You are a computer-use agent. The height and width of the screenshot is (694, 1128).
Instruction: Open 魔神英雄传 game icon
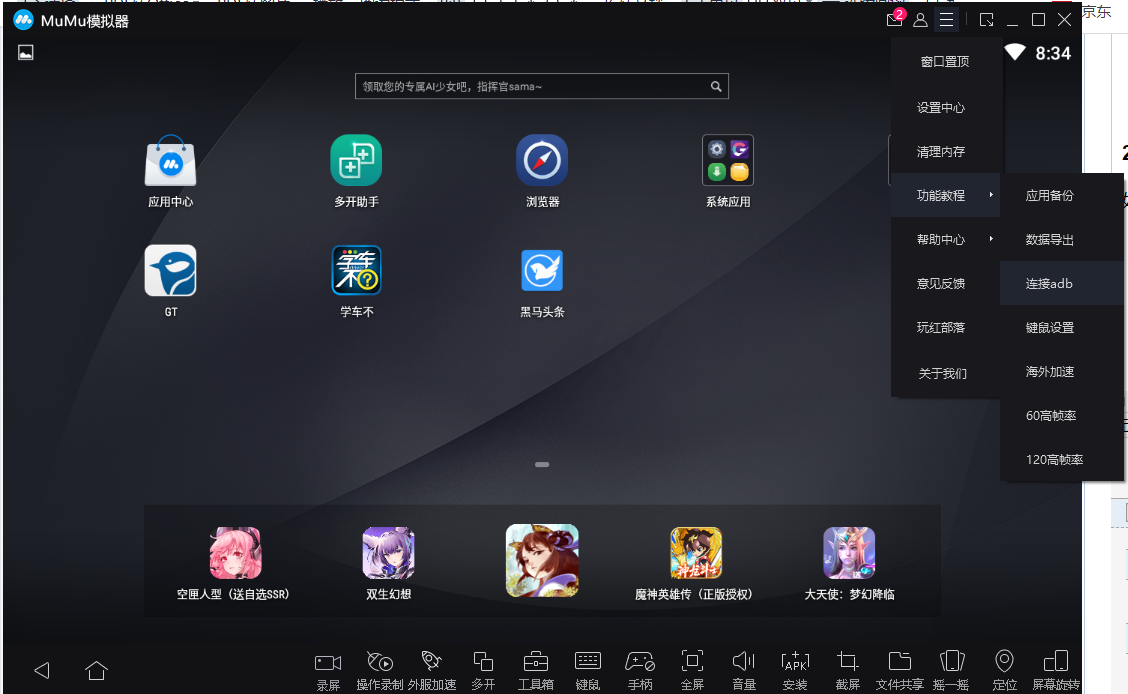click(696, 553)
